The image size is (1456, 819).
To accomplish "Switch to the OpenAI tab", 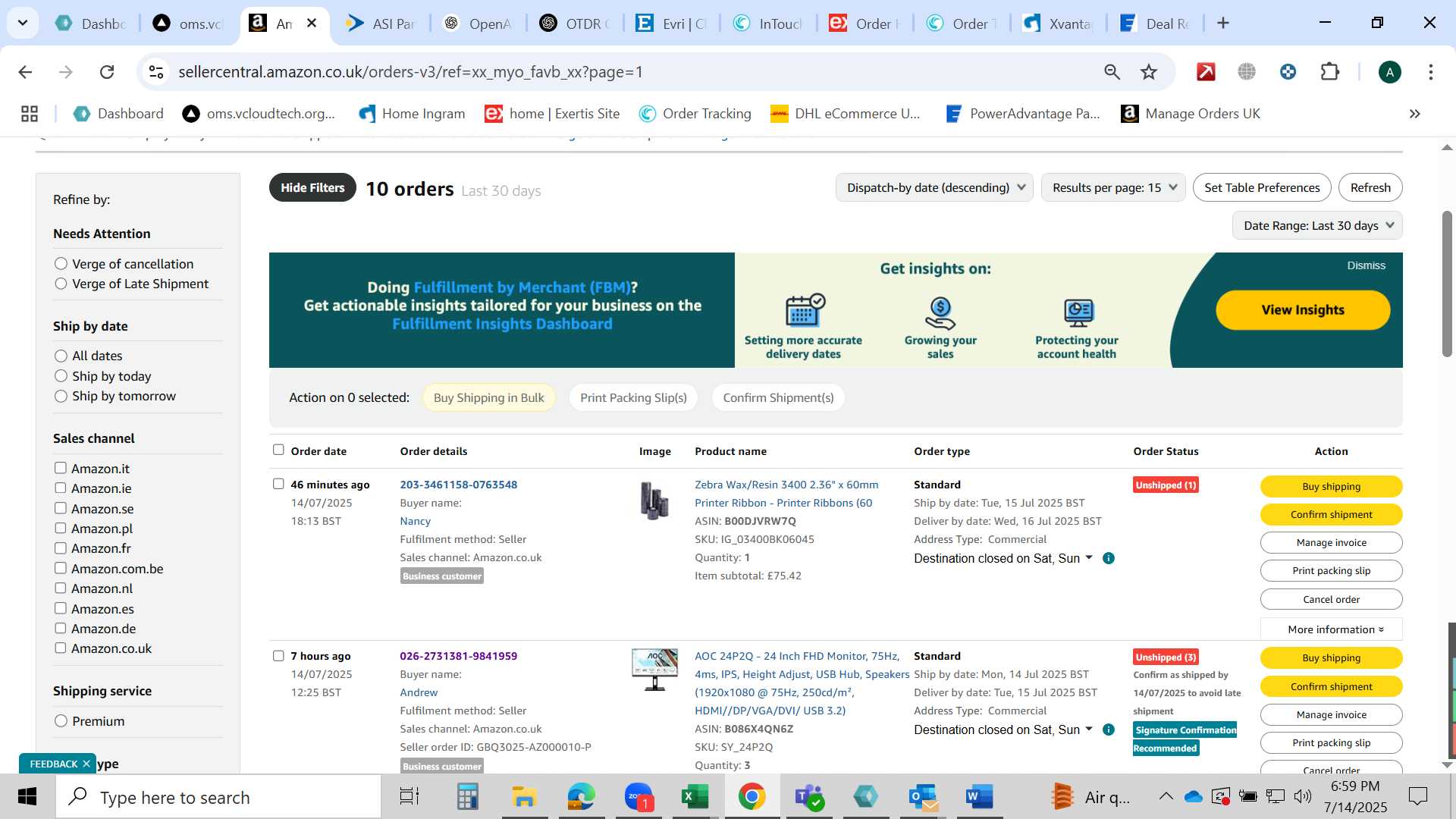I will 479,24.
